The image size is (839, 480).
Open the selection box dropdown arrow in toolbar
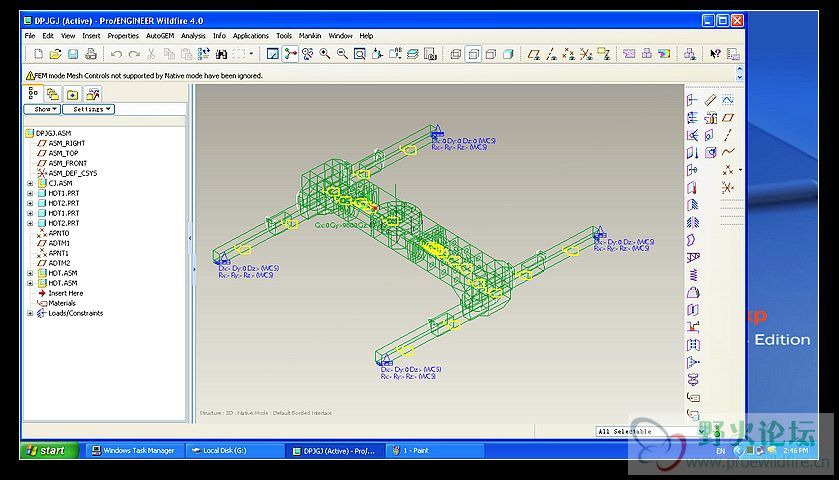[x=251, y=54]
